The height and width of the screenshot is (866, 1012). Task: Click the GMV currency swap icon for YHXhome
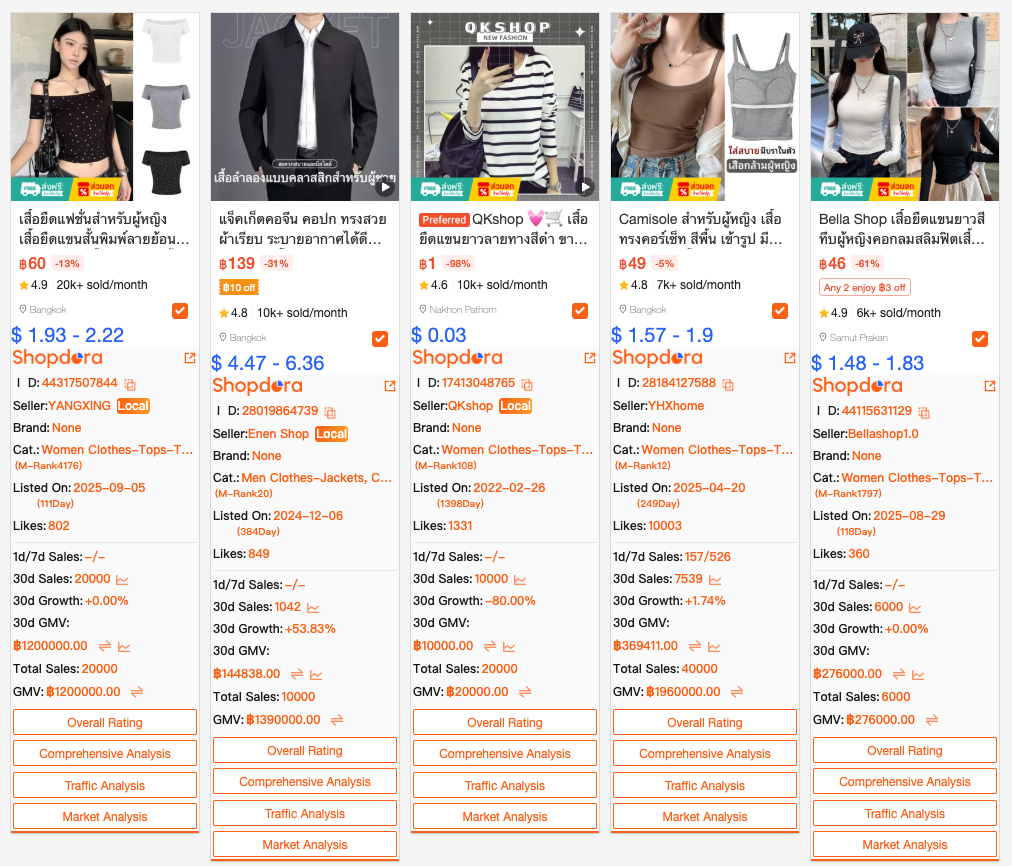tap(737, 692)
